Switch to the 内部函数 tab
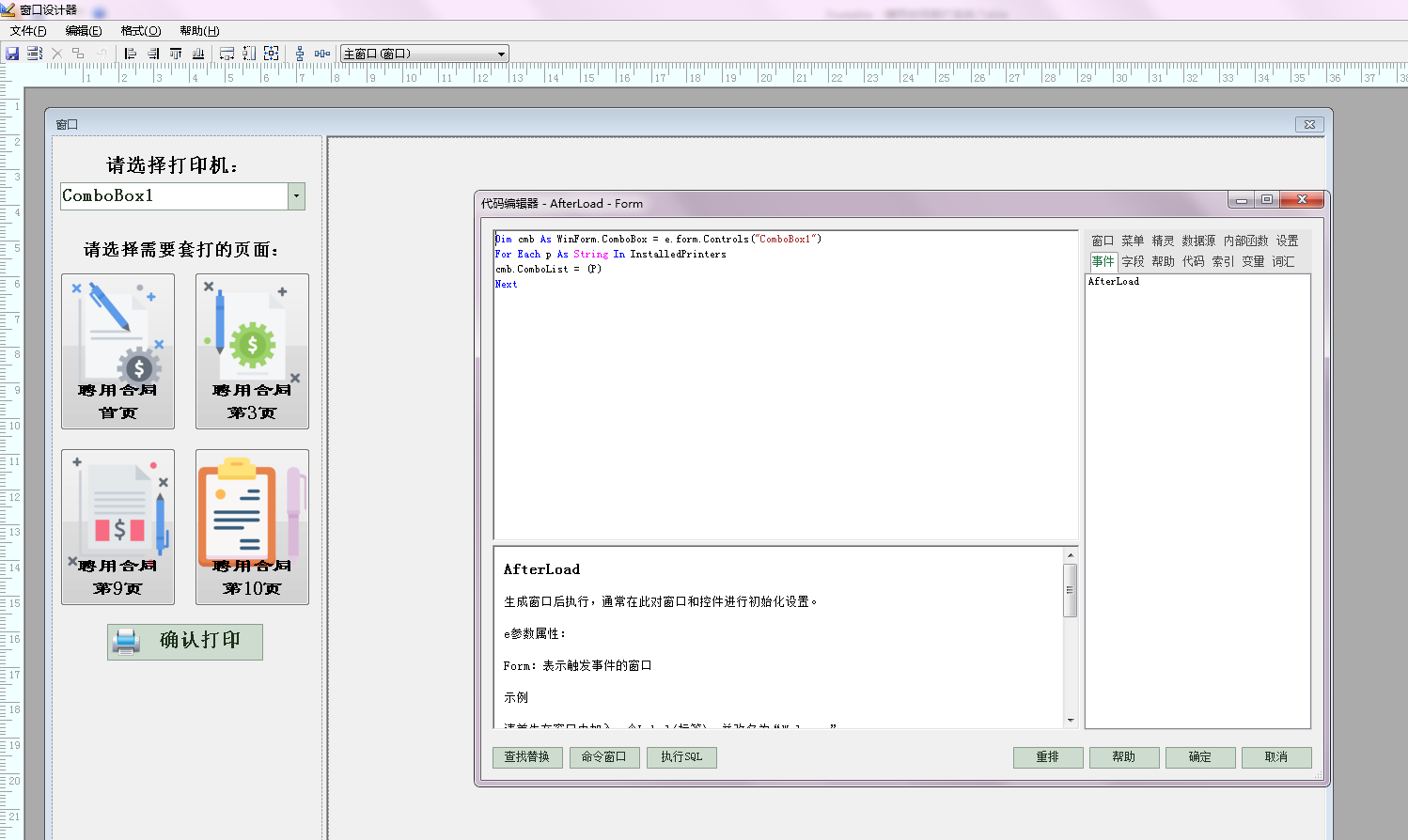This screenshot has height=840, width=1408. 1245,241
